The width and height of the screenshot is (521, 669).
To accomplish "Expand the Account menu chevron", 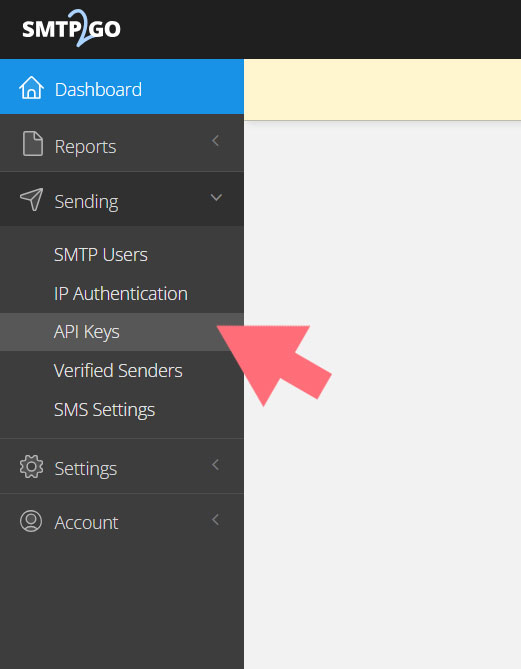I will [215, 520].
